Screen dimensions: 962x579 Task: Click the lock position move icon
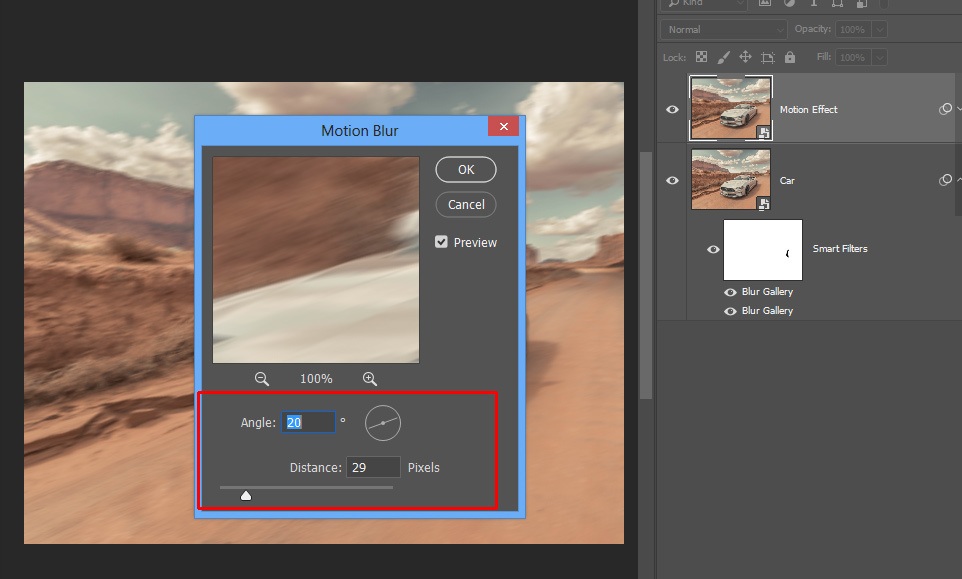[745, 58]
